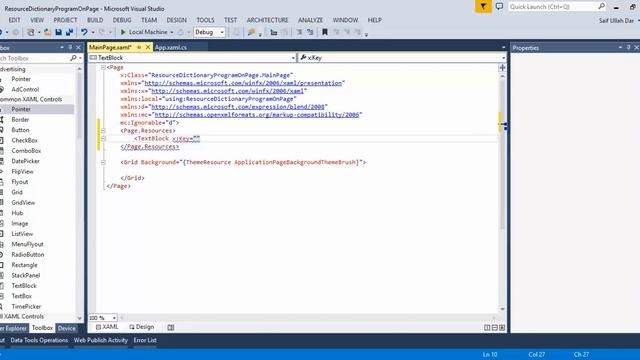This screenshot has width=640, height=360.
Task: Collapse the Page.Resources outline node
Action: point(103,131)
